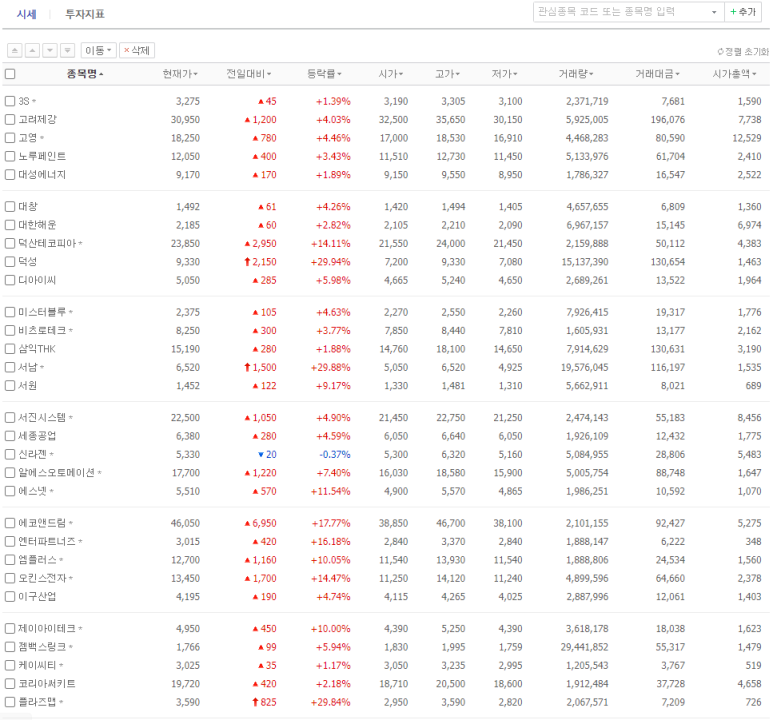Screen dimensions: 773x720
Task: Open the 서원 stock link
Action: (28, 386)
